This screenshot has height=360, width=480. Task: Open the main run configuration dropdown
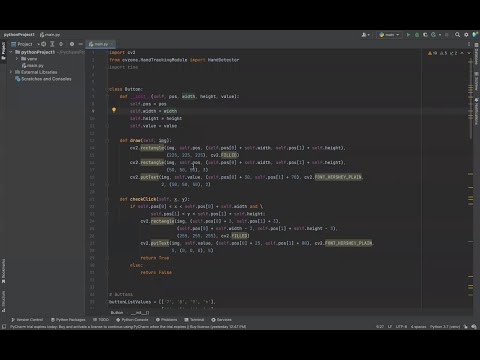[x=389, y=35]
